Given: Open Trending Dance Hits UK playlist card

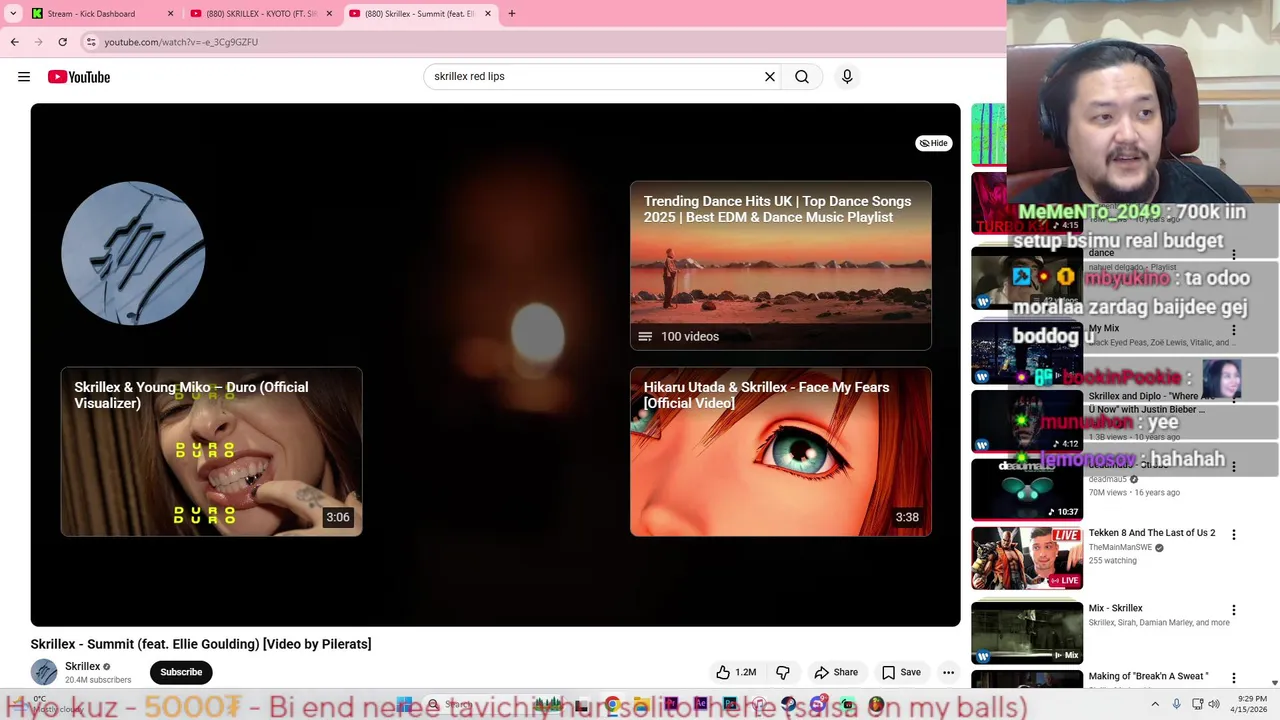Looking at the screenshot, I should [x=781, y=265].
